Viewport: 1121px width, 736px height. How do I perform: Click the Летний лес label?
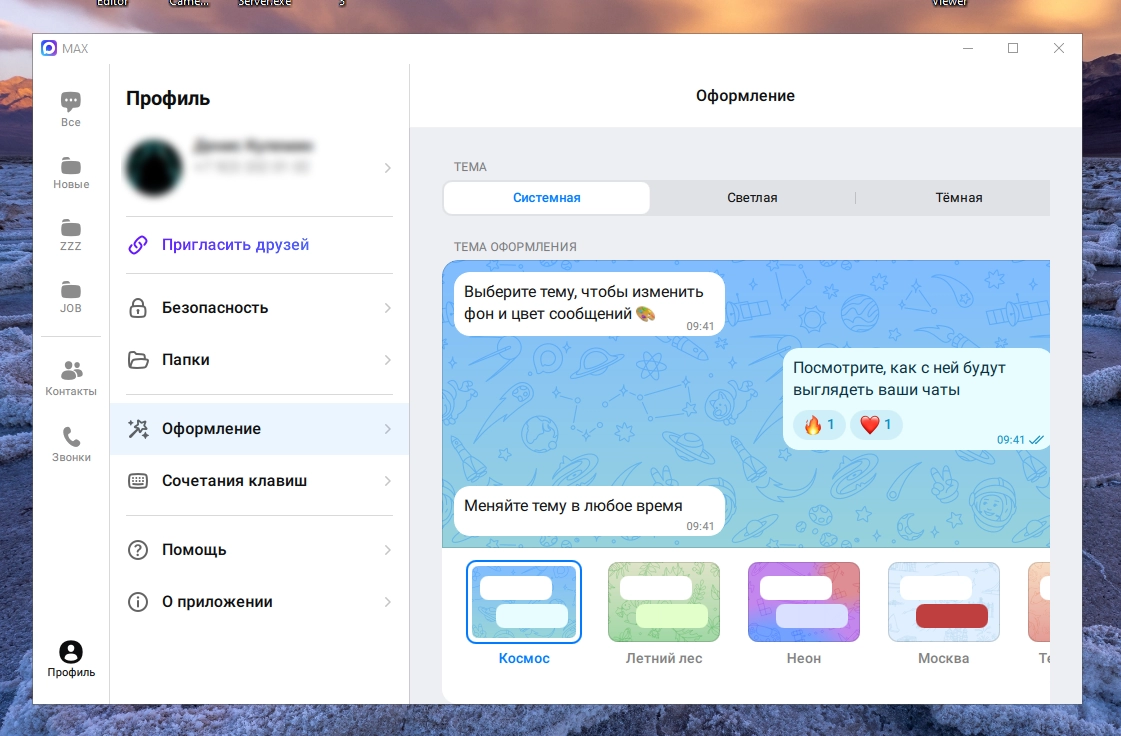click(x=663, y=659)
